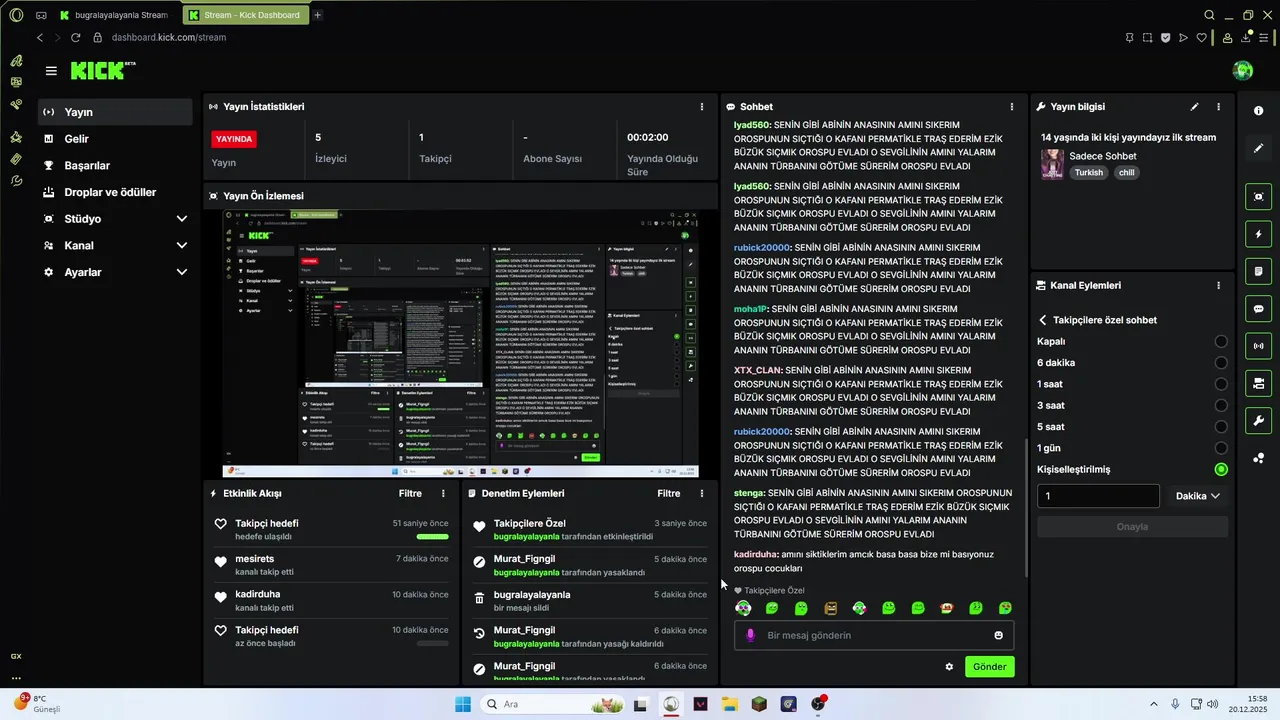The width and height of the screenshot is (1280, 720).
Task: Open the Yayın İstatistikleri three-dot menu
Action: point(702,106)
